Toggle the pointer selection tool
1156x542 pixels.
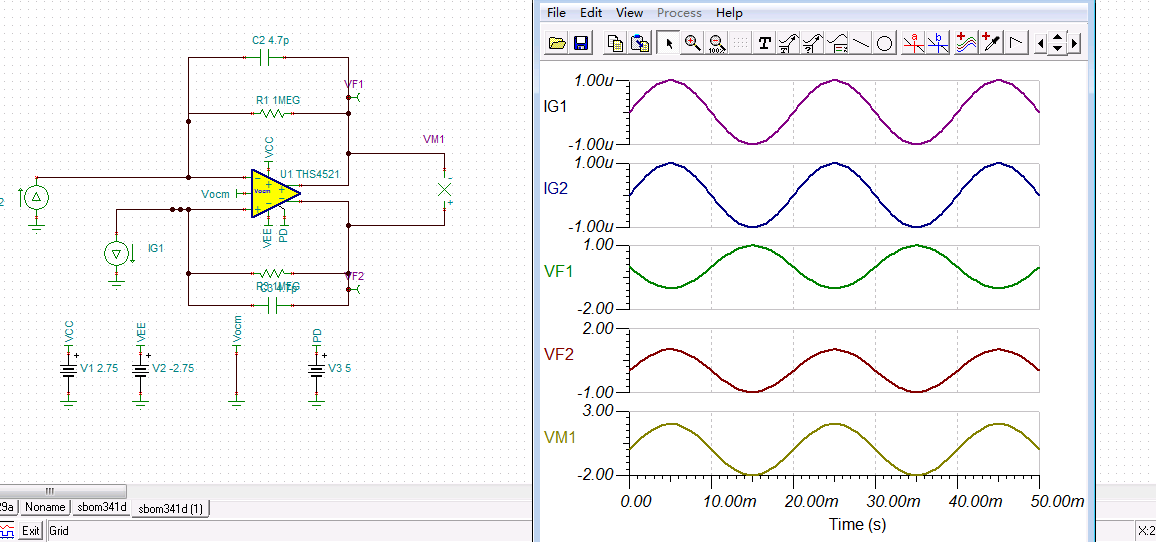pyautogui.click(x=668, y=43)
